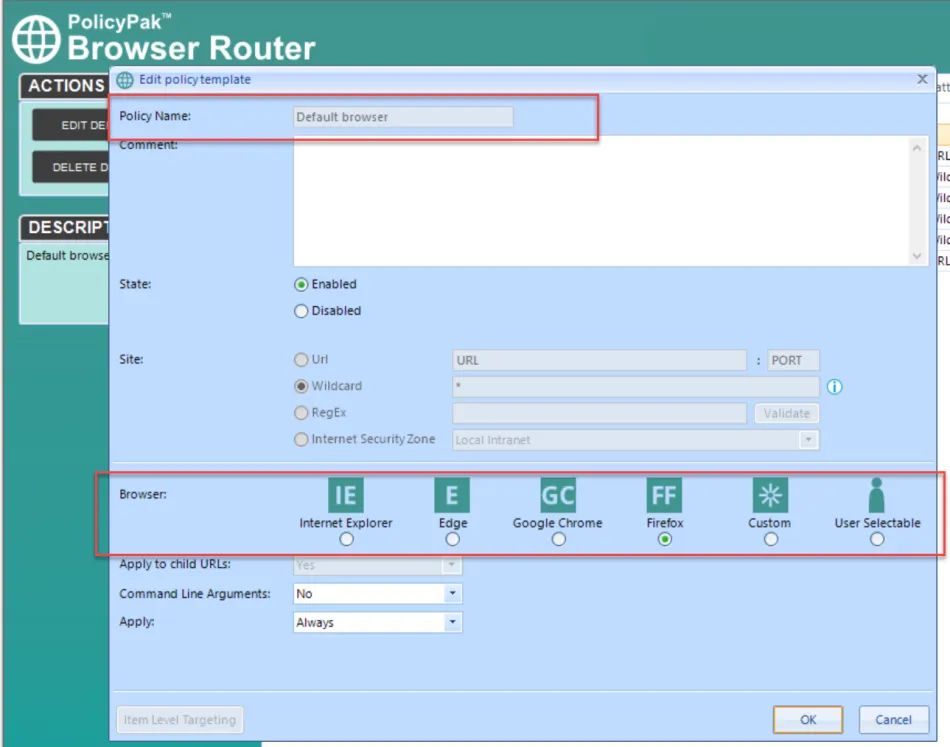This screenshot has width=950, height=747.
Task: Click the PolicyPak globe logo icon
Action: (36, 39)
